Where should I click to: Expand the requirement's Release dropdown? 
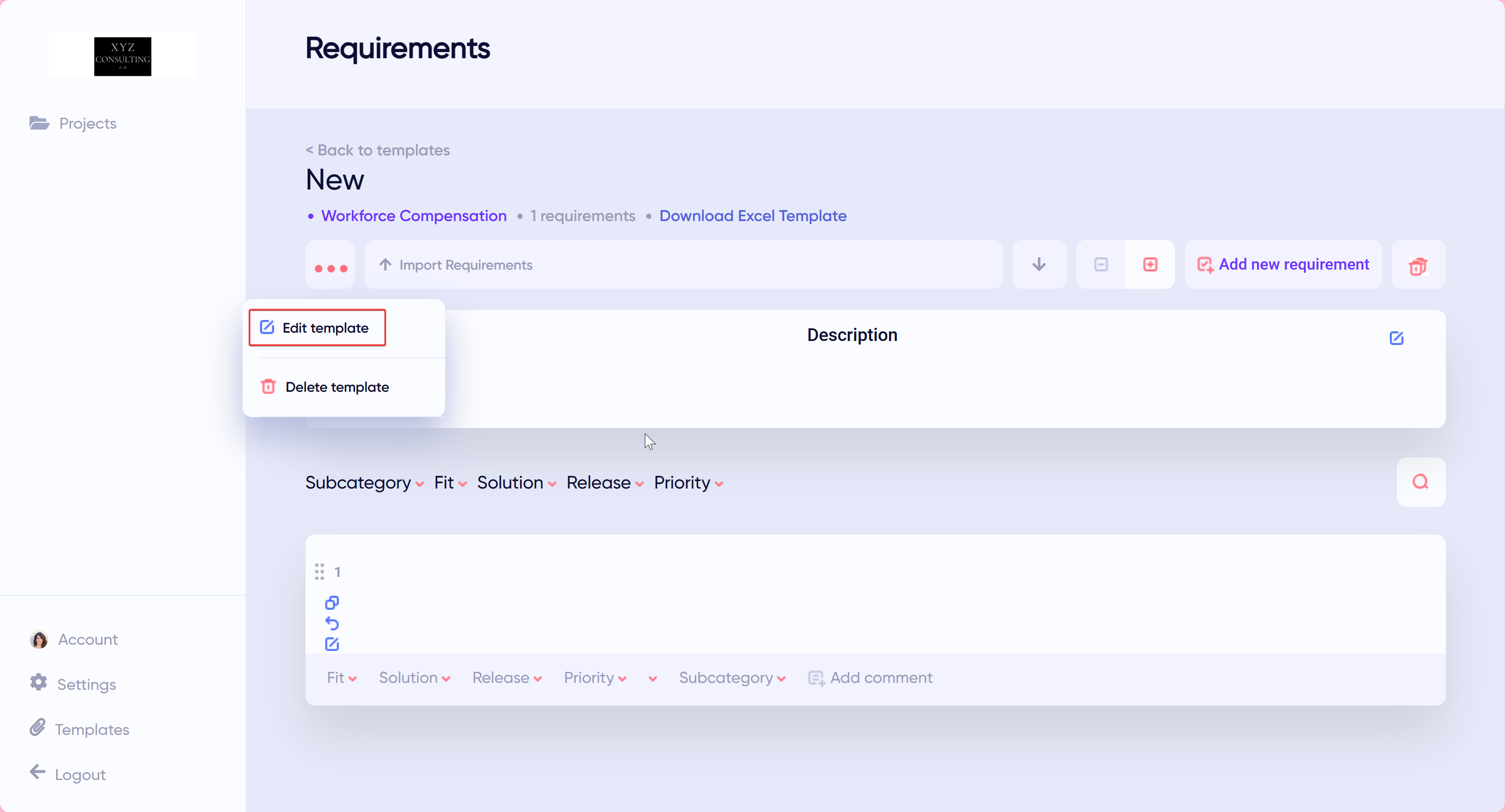coord(506,678)
